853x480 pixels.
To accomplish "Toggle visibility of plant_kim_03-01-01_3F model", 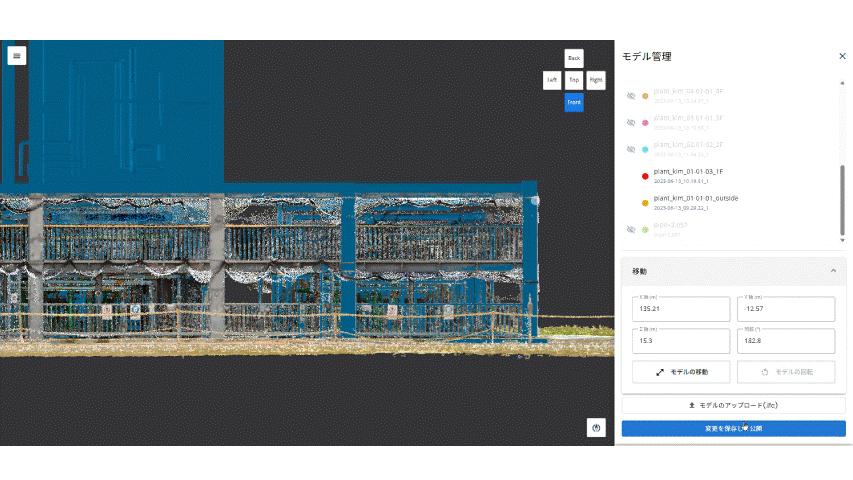I will [631, 122].
